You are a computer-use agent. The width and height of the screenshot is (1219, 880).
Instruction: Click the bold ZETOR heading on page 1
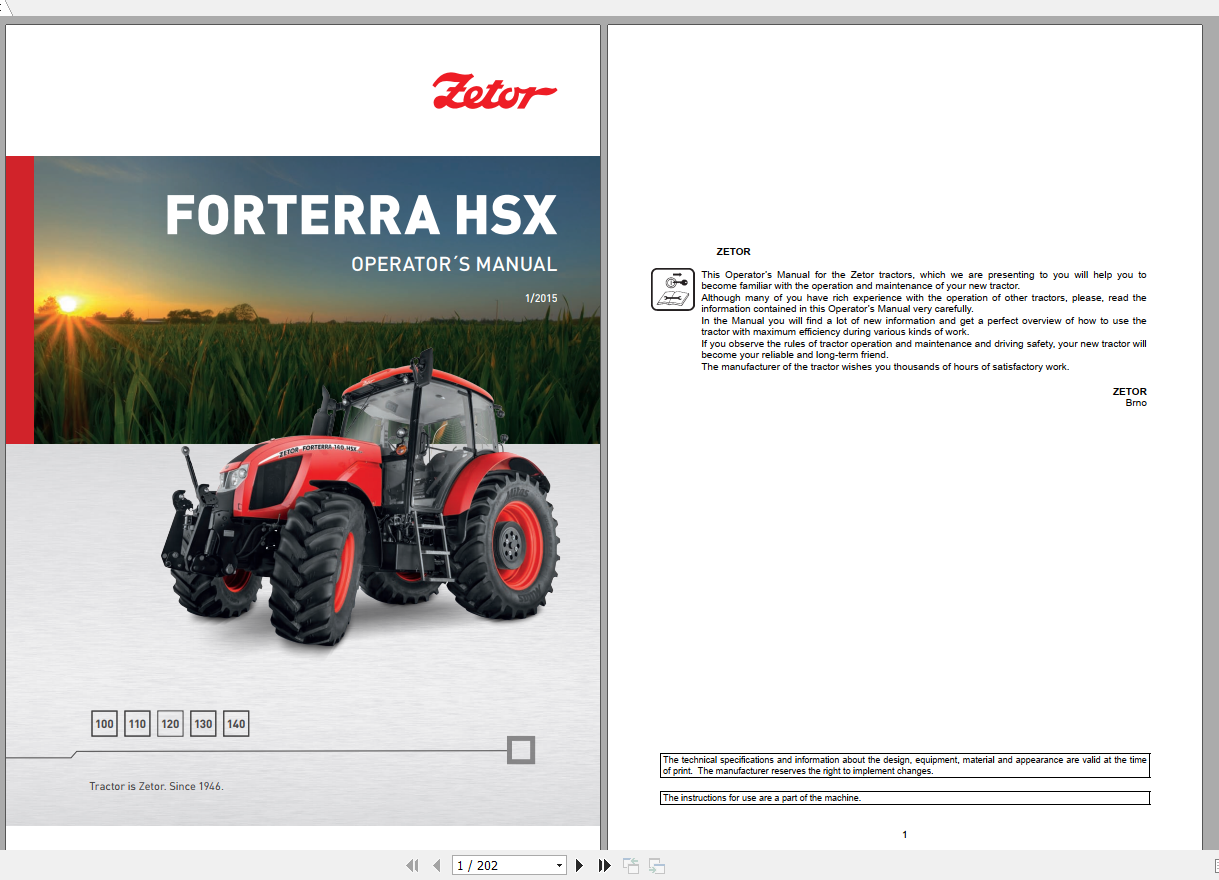tap(733, 252)
